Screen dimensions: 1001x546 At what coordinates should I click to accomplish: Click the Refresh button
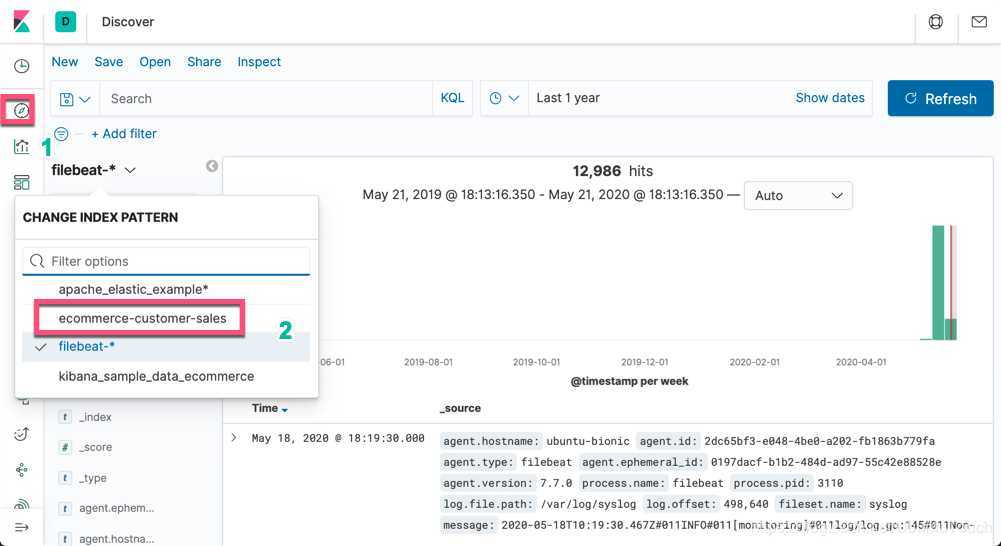(x=940, y=98)
